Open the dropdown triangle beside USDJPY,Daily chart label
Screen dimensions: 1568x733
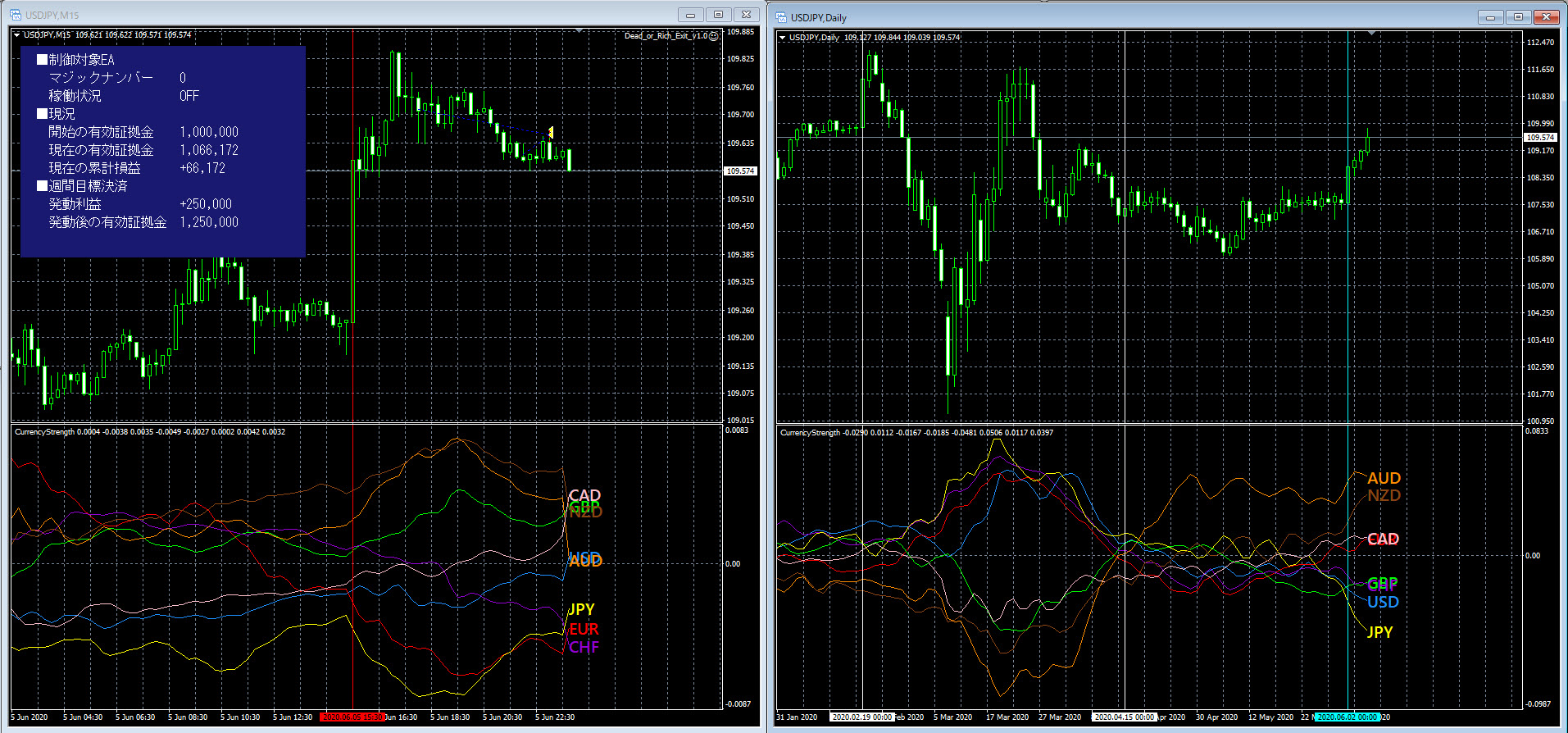tap(782, 38)
